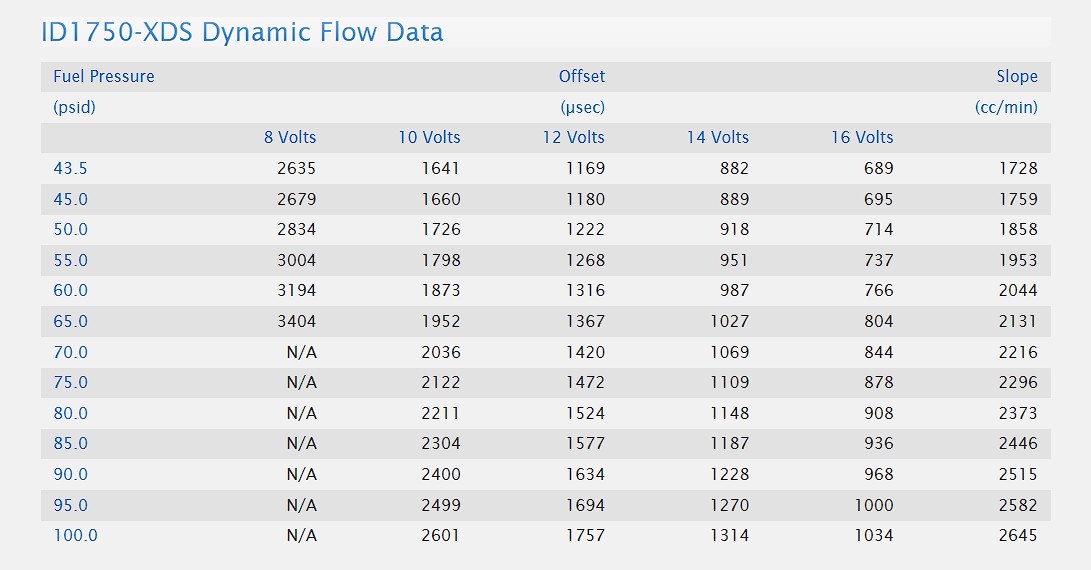Image resolution: width=1091 pixels, height=570 pixels.
Task: Click the 43.5 fuel pressure row label
Action: tap(70, 168)
